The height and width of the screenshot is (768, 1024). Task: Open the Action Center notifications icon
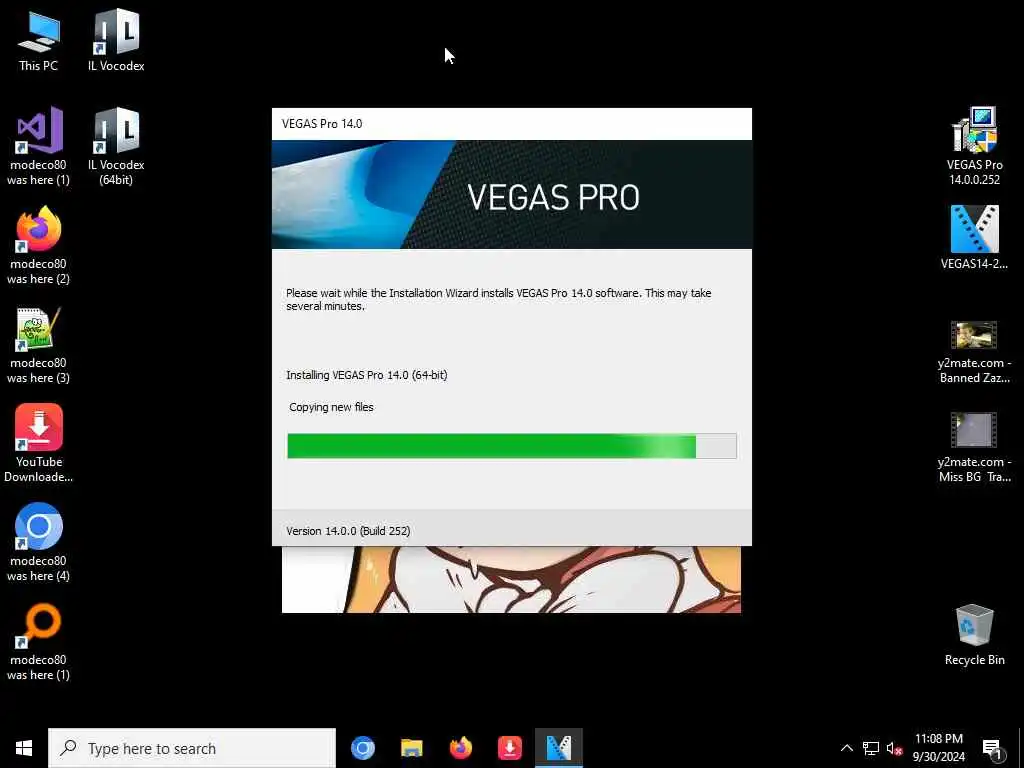pyautogui.click(x=993, y=749)
